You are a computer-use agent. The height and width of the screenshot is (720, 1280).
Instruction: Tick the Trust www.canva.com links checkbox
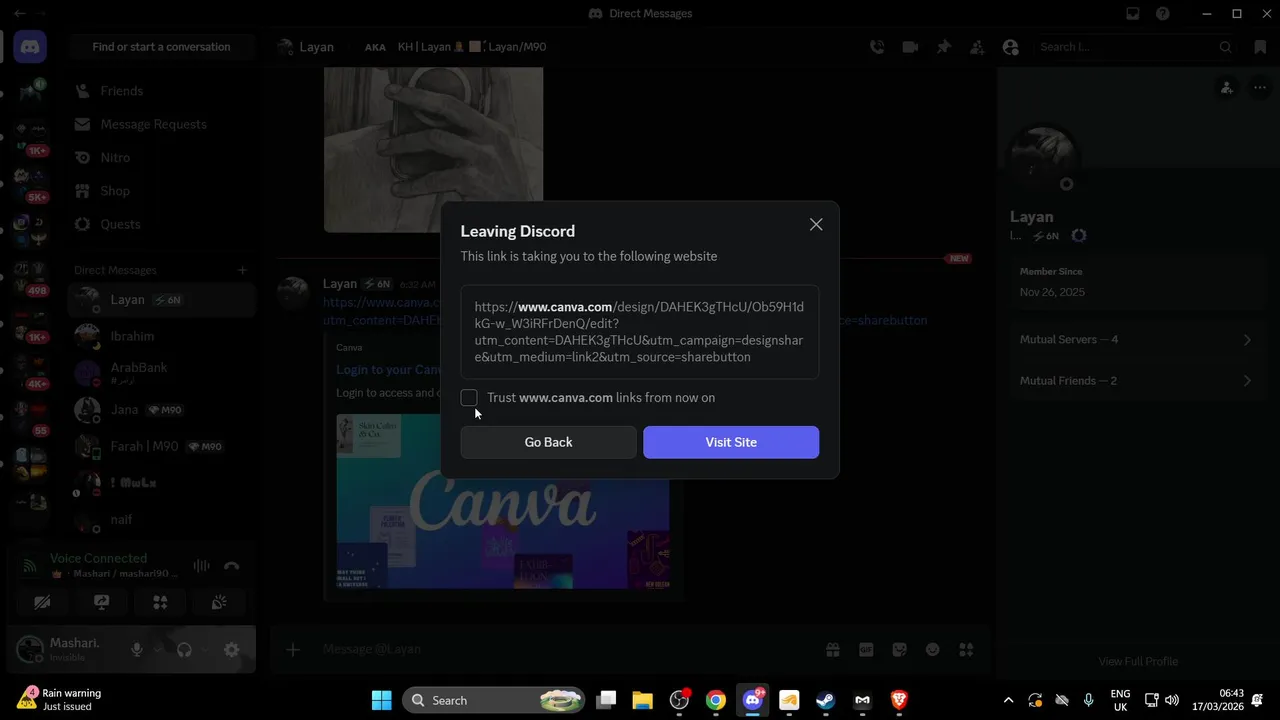pos(469,398)
